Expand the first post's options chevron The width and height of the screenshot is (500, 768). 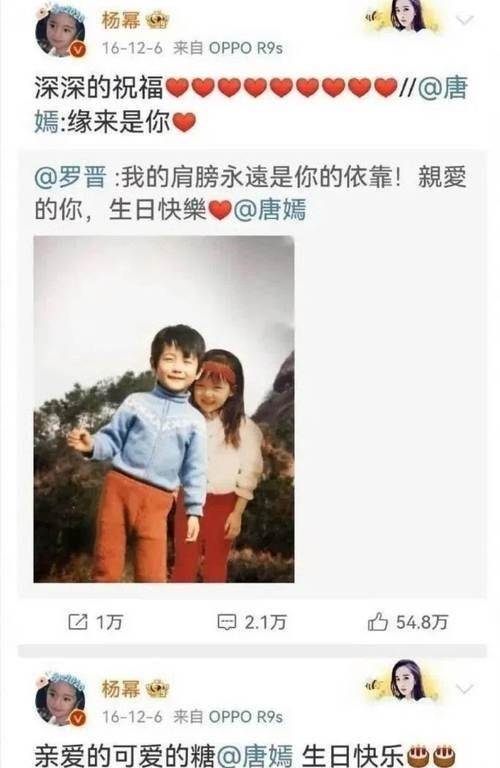click(x=464, y=21)
